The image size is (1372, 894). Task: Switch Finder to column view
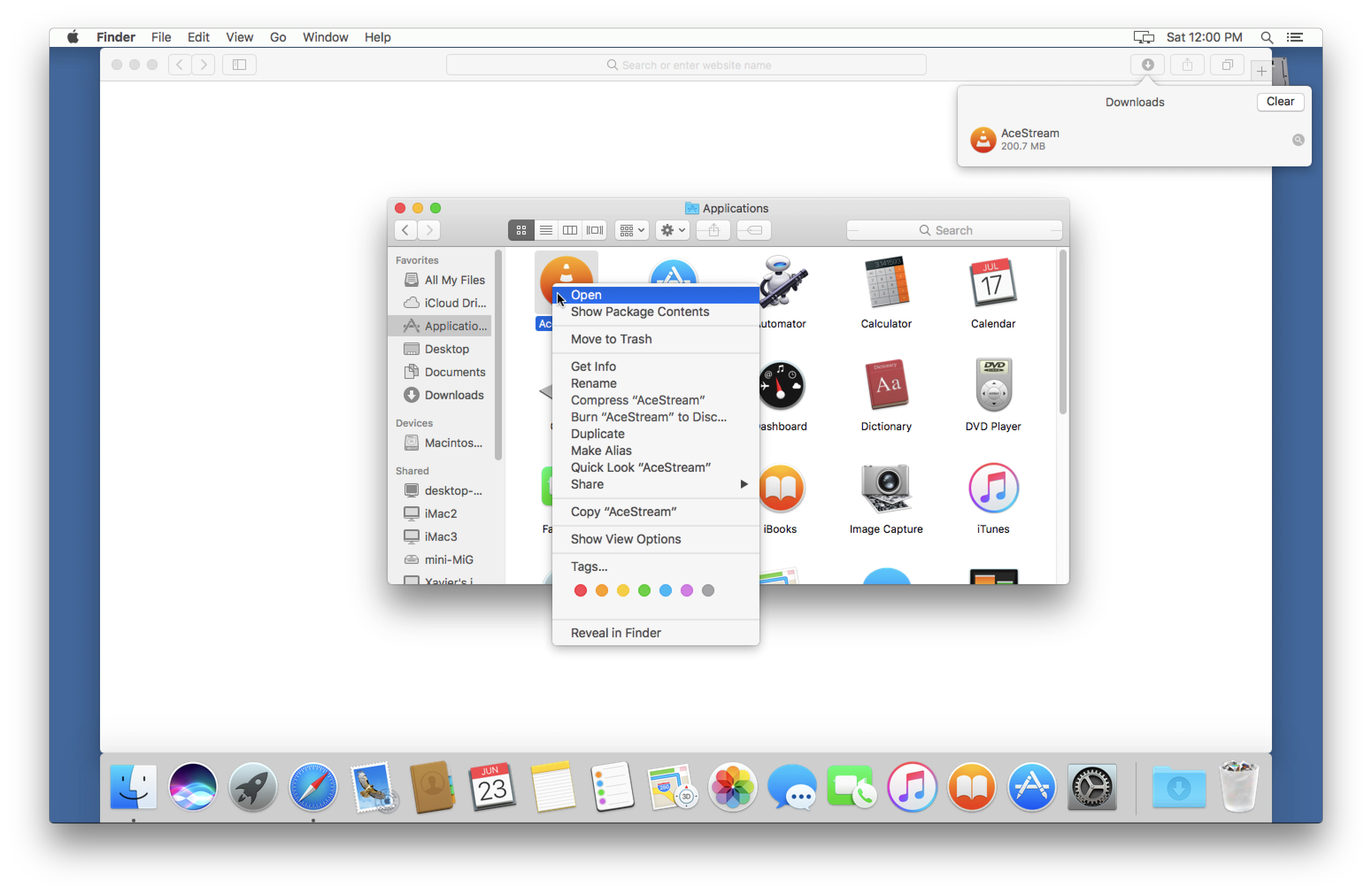570,230
